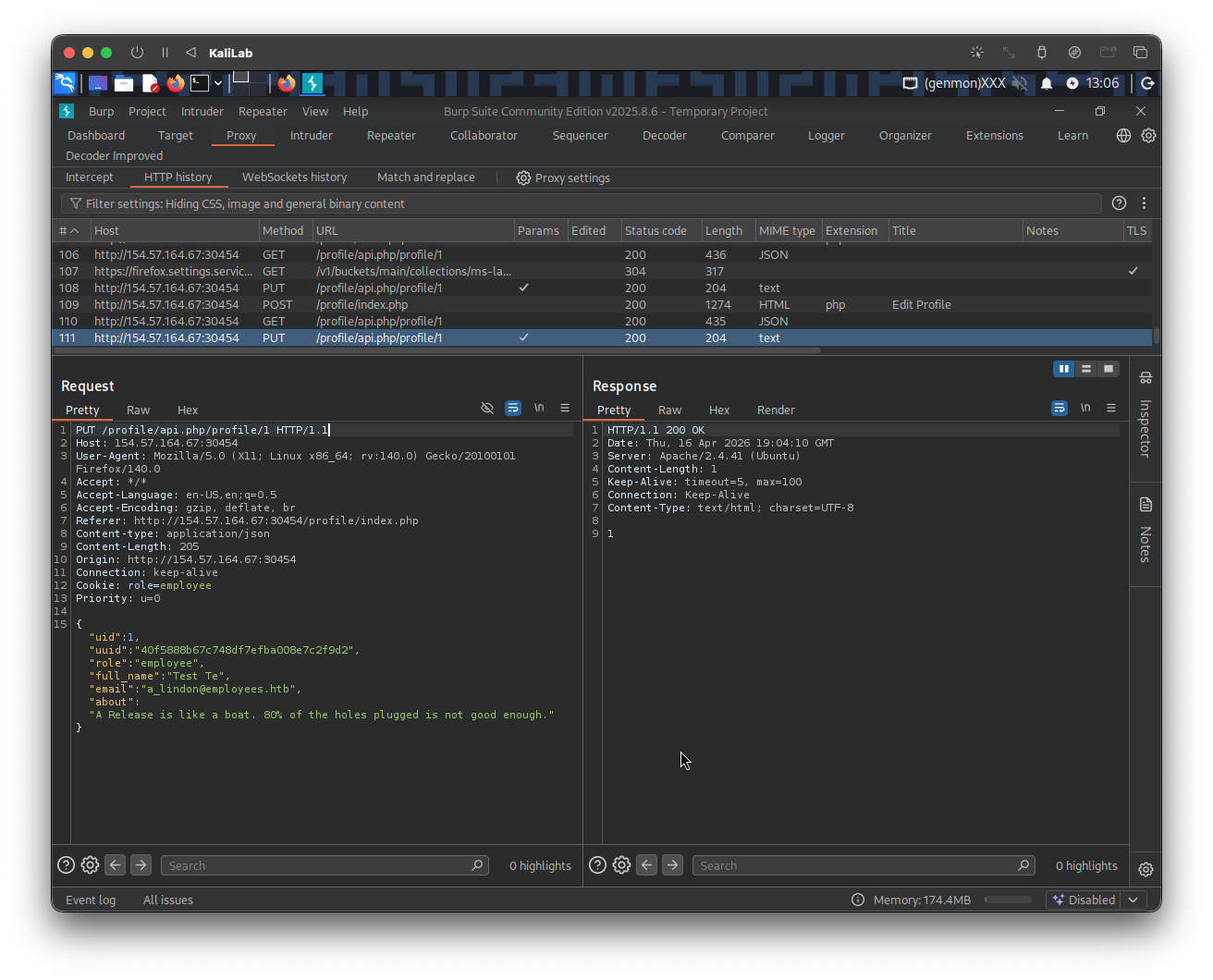Image resolution: width=1213 pixels, height=980 pixels.
Task: Select history row 107 firefox.settings request
Action: click(x=602, y=271)
